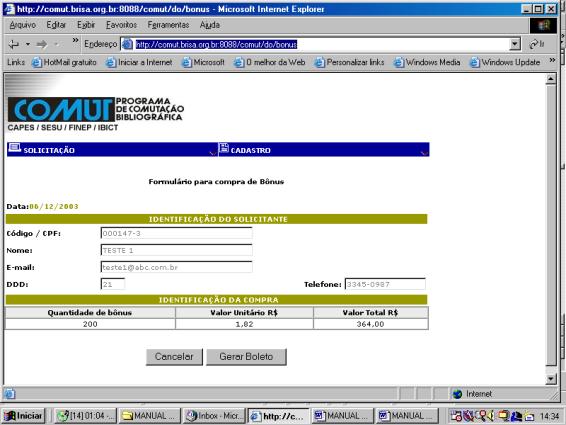Click the COMUT program logo
Screen dimensions: 566x425
tap(96, 109)
